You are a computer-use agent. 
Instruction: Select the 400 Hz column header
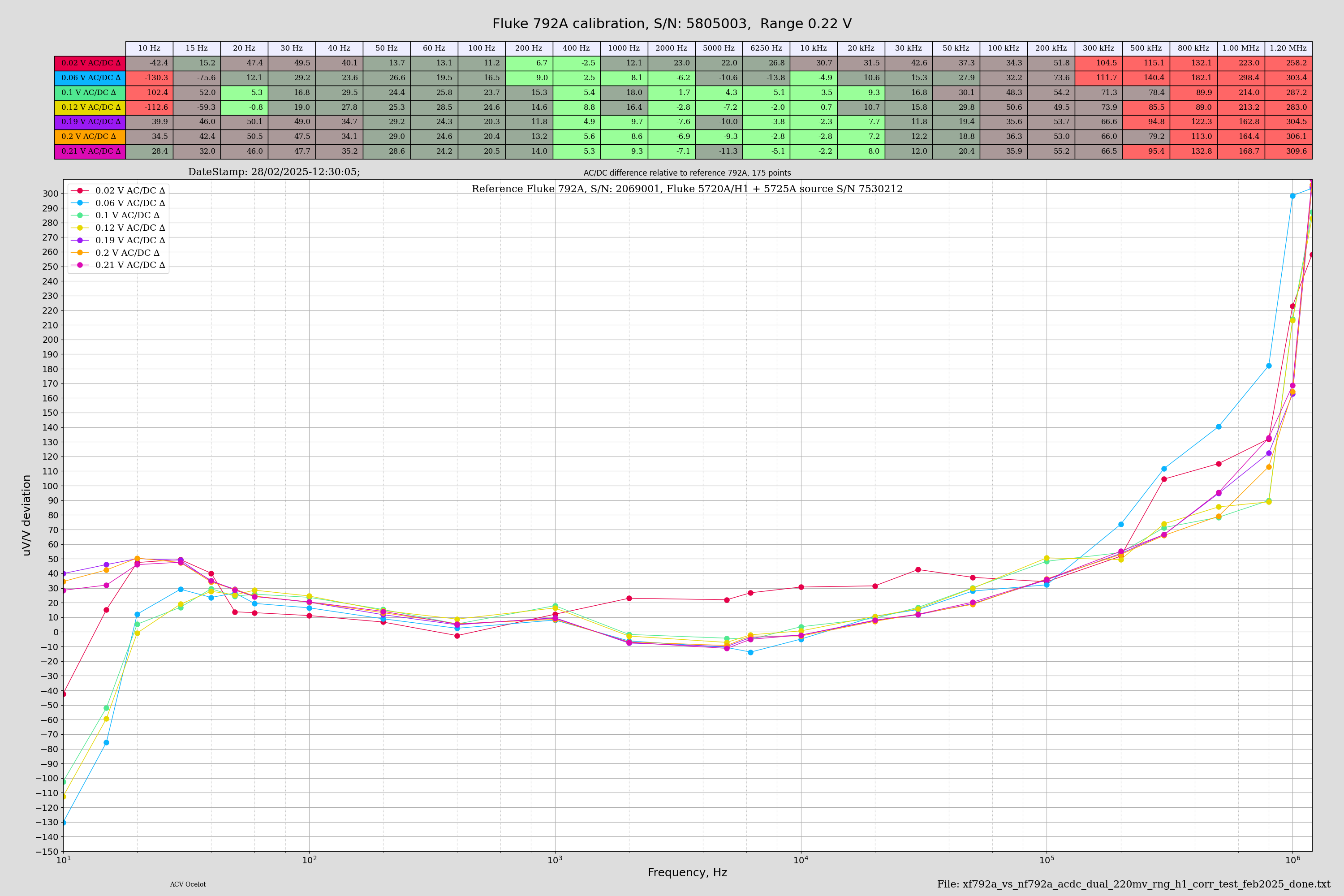[x=577, y=48]
